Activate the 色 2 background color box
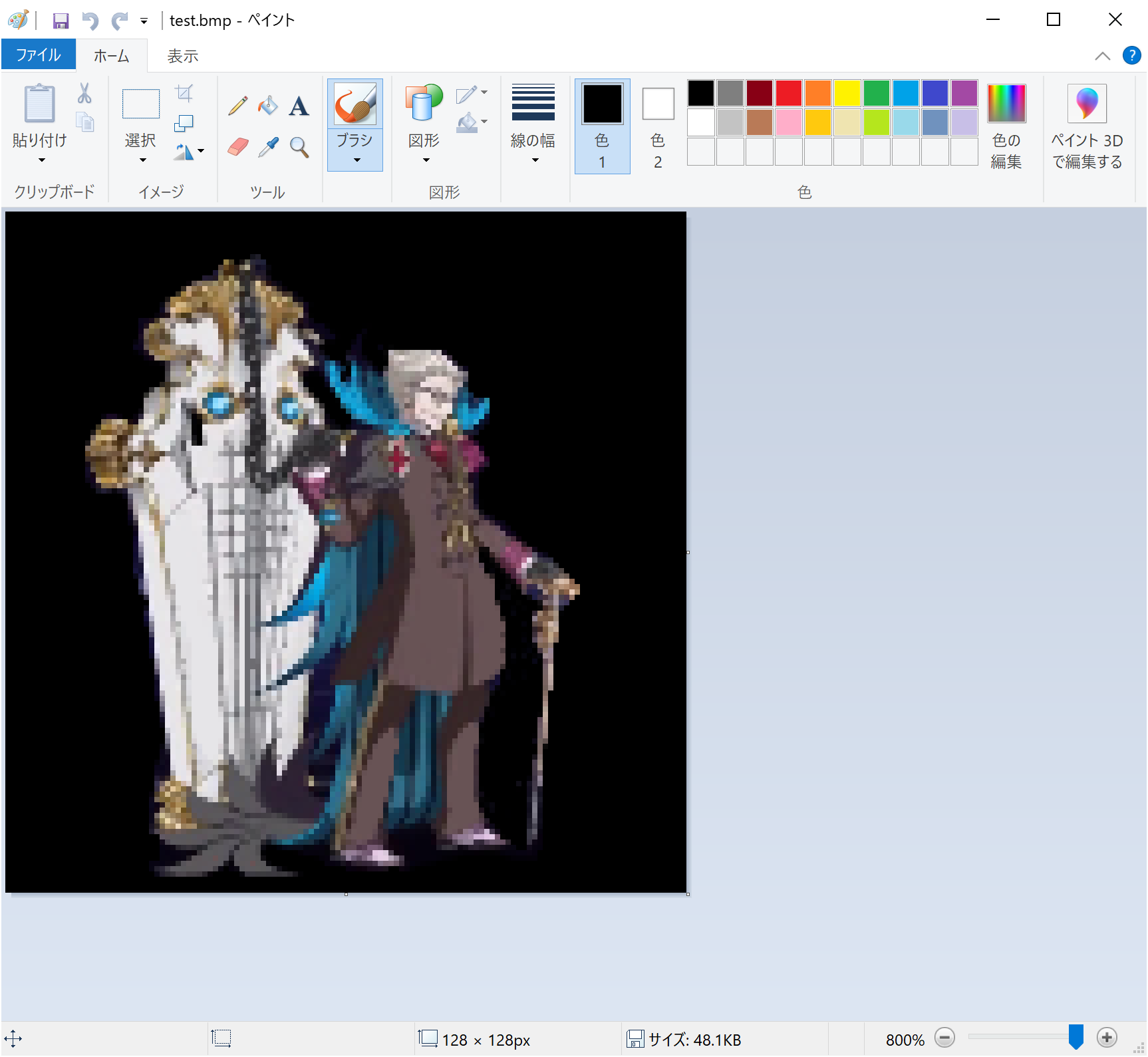The height and width of the screenshot is (1057, 1148). 658,126
